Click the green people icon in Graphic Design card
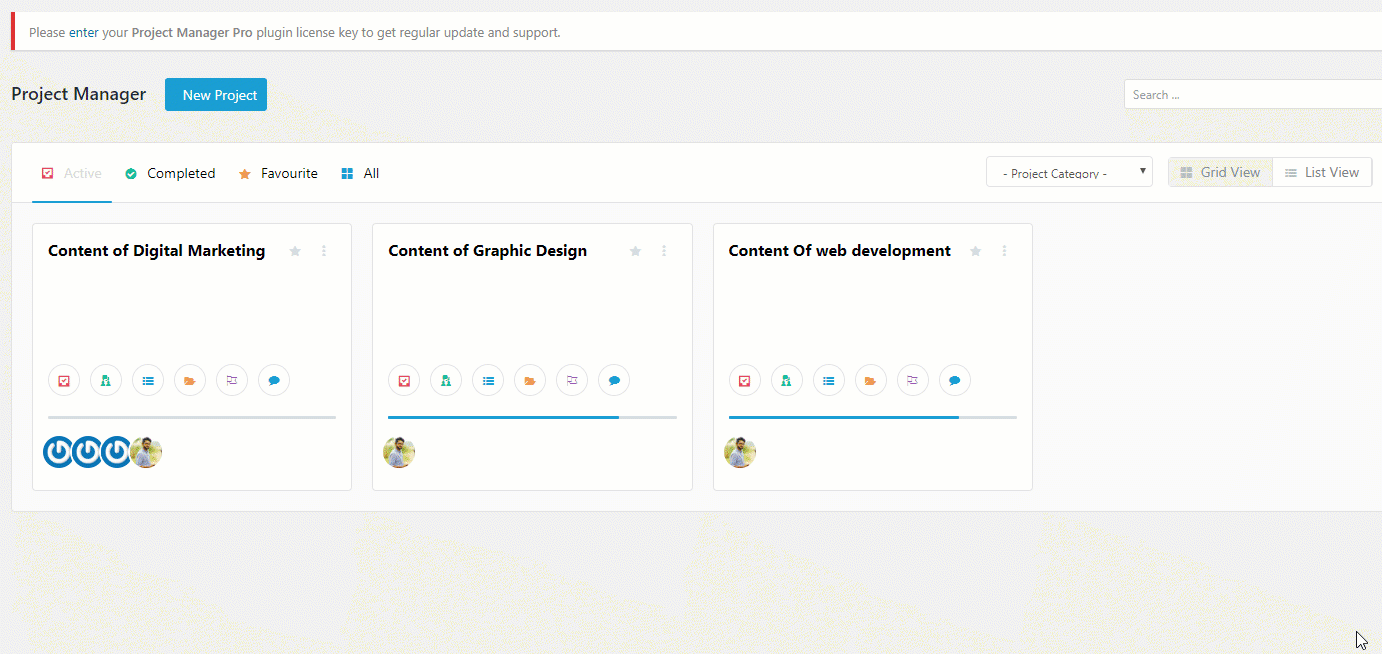Screen dimensions: 1382x654 pos(446,380)
